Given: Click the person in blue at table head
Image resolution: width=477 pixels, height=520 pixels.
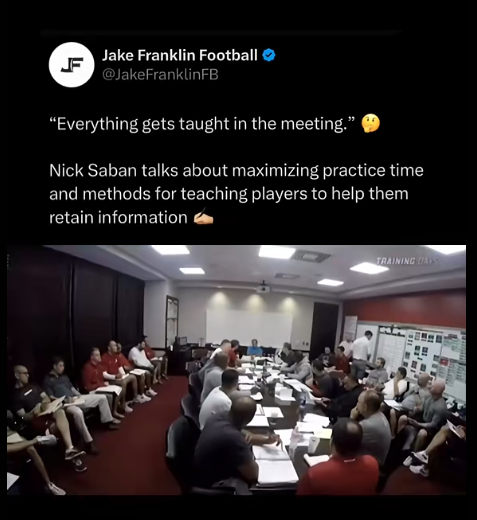Looking at the screenshot, I should point(255,348).
